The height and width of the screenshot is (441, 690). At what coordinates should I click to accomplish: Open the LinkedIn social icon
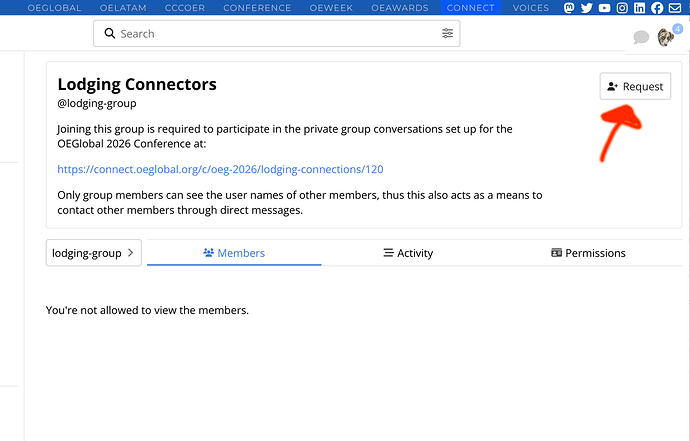point(639,7)
